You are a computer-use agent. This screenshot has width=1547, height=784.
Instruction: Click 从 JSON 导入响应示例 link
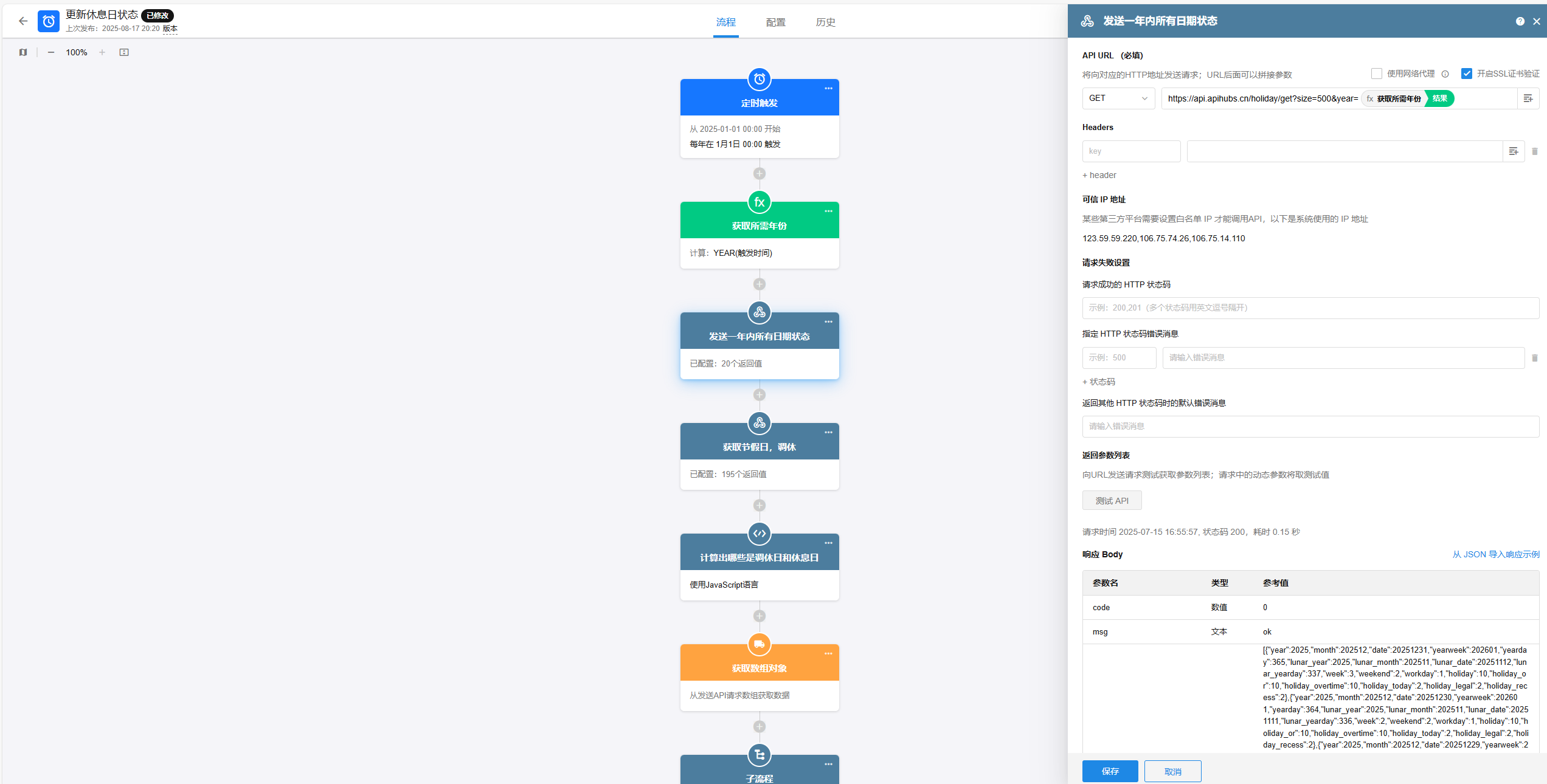pyautogui.click(x=1495, y=554)
